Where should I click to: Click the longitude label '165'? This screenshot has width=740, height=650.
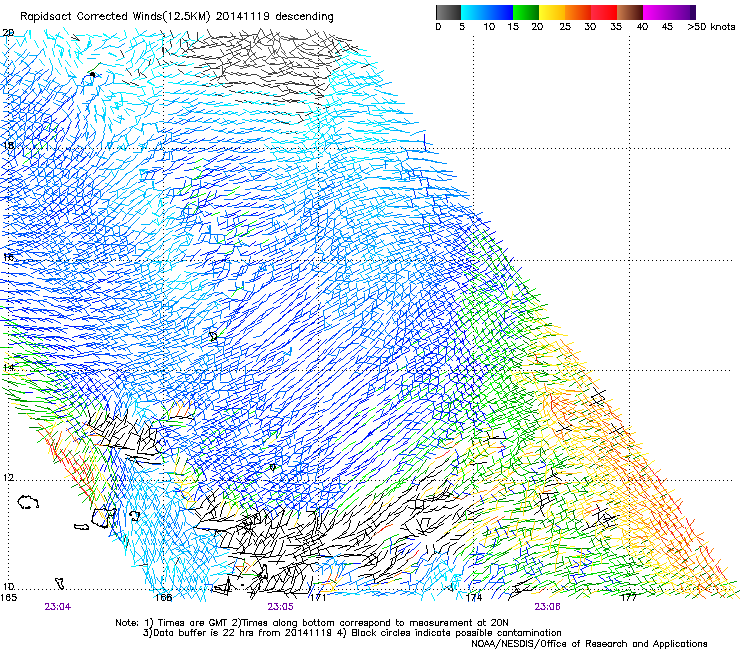click(x=8, y=598)
